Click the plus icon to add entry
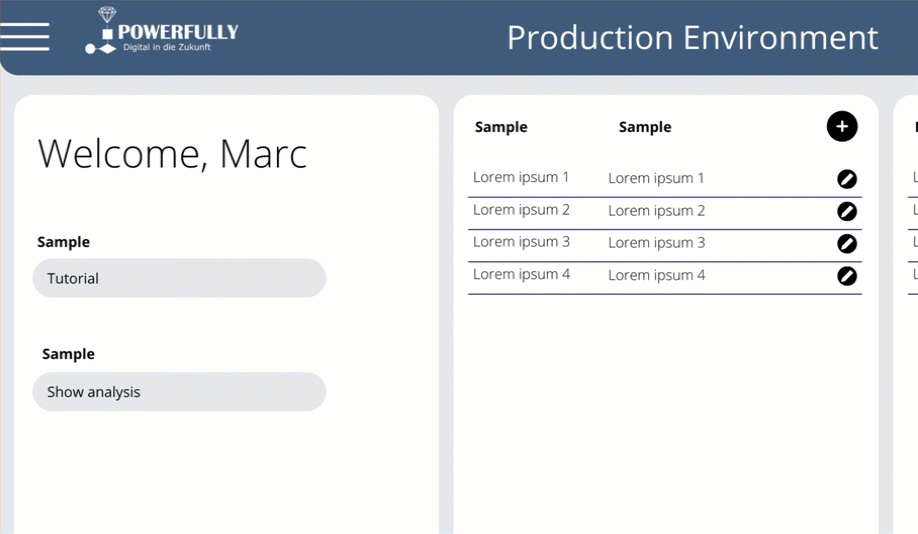Image resolution: width=918 pixels, height=534 pixels. [x=842, y=127]
